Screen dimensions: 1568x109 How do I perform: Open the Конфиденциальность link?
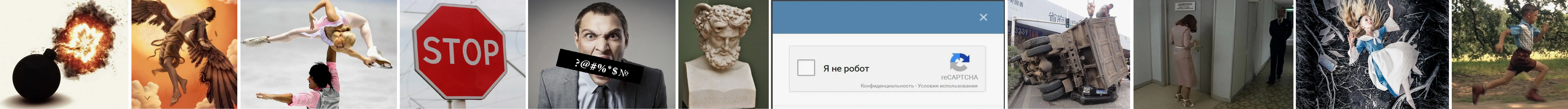887,86
